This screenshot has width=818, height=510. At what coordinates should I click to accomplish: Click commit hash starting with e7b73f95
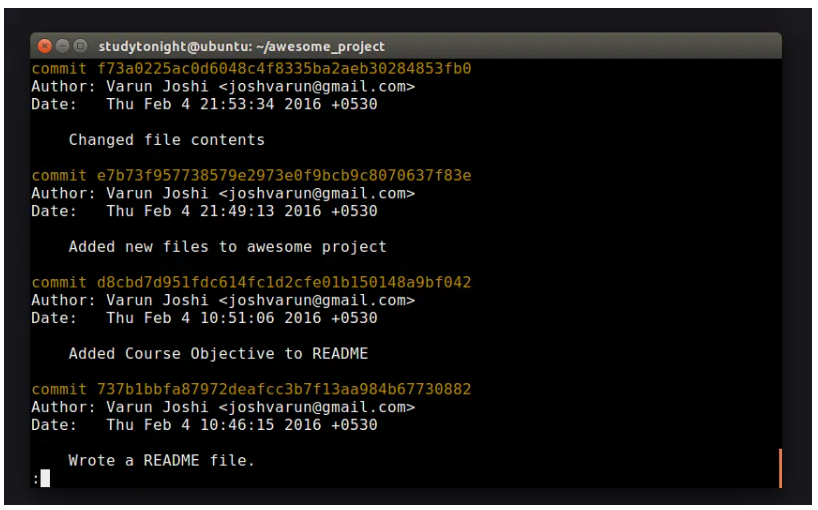283,176
